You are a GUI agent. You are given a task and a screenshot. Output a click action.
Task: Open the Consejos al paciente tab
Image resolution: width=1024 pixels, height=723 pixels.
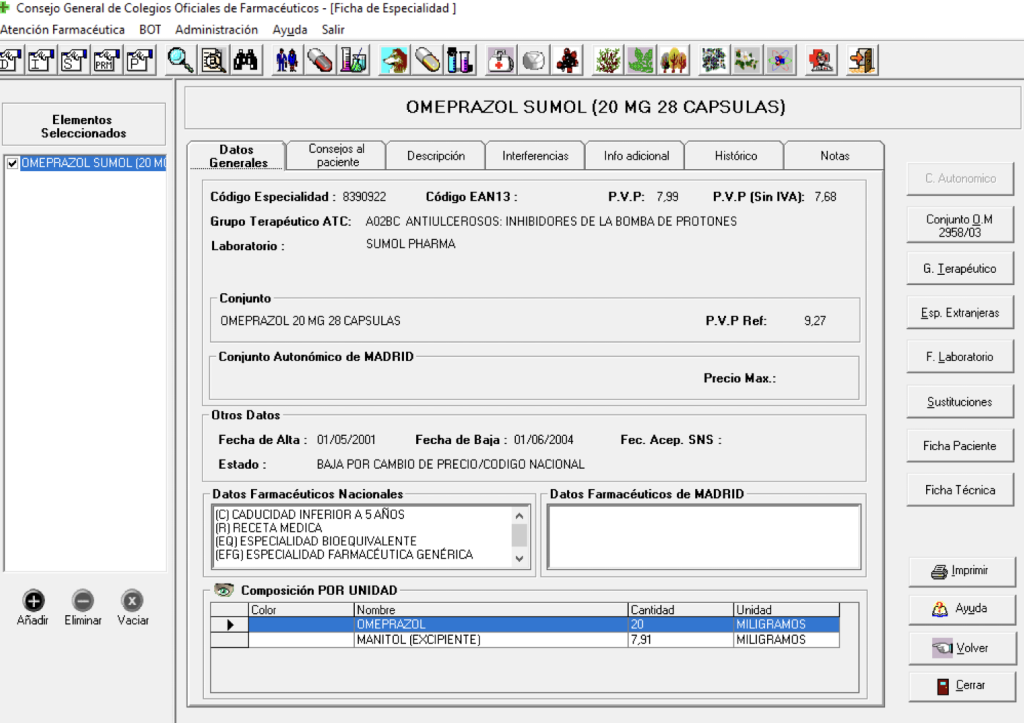pos(336,155)
